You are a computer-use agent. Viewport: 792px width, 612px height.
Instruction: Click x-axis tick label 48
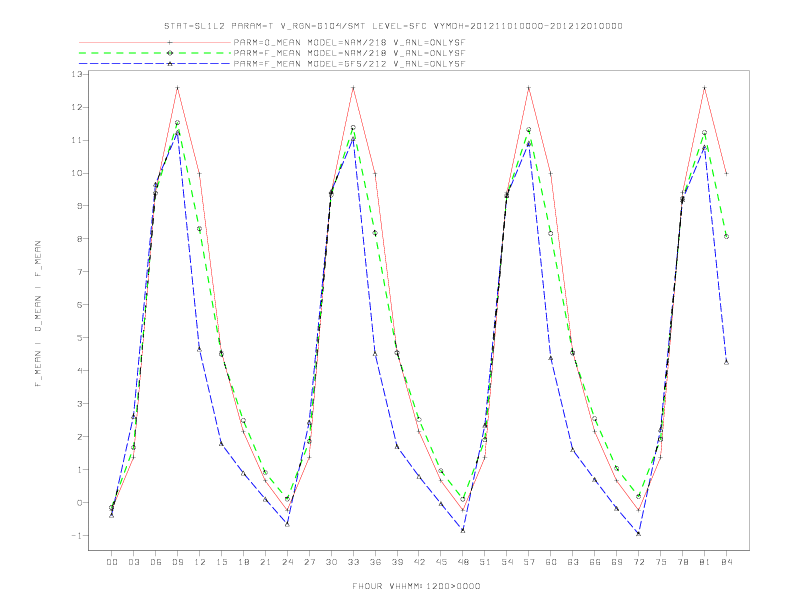tap(463, 562)
